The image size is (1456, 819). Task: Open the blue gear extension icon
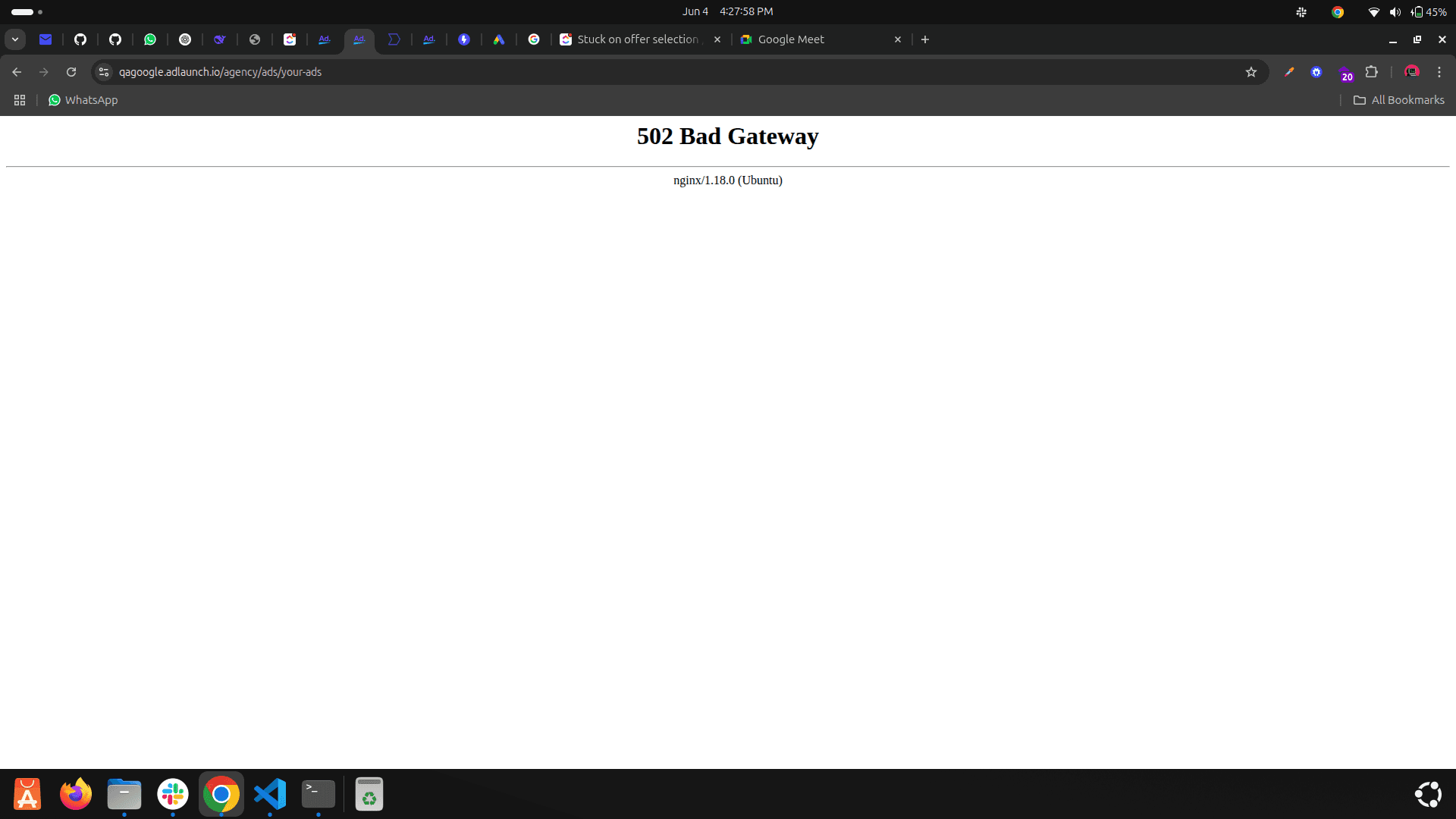click(1316, 72)
